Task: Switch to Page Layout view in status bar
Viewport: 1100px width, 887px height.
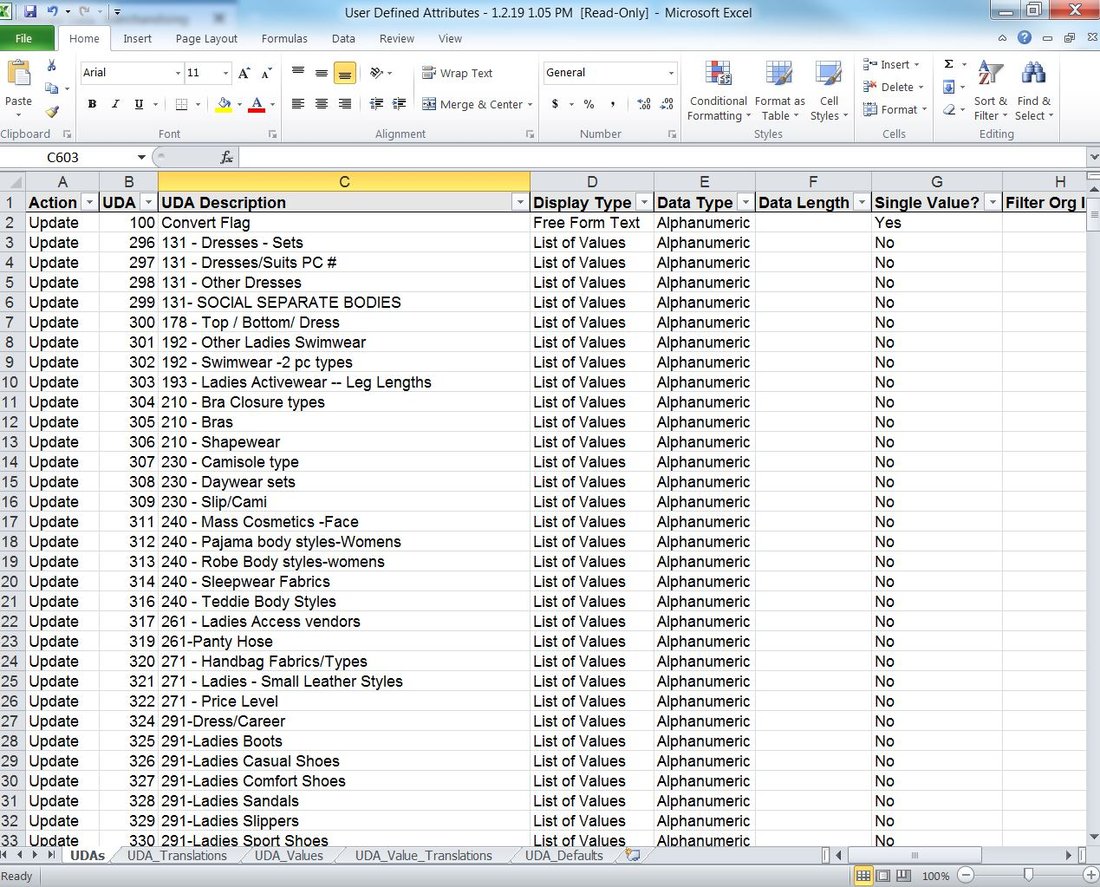Action: click(x=883, y=875)
